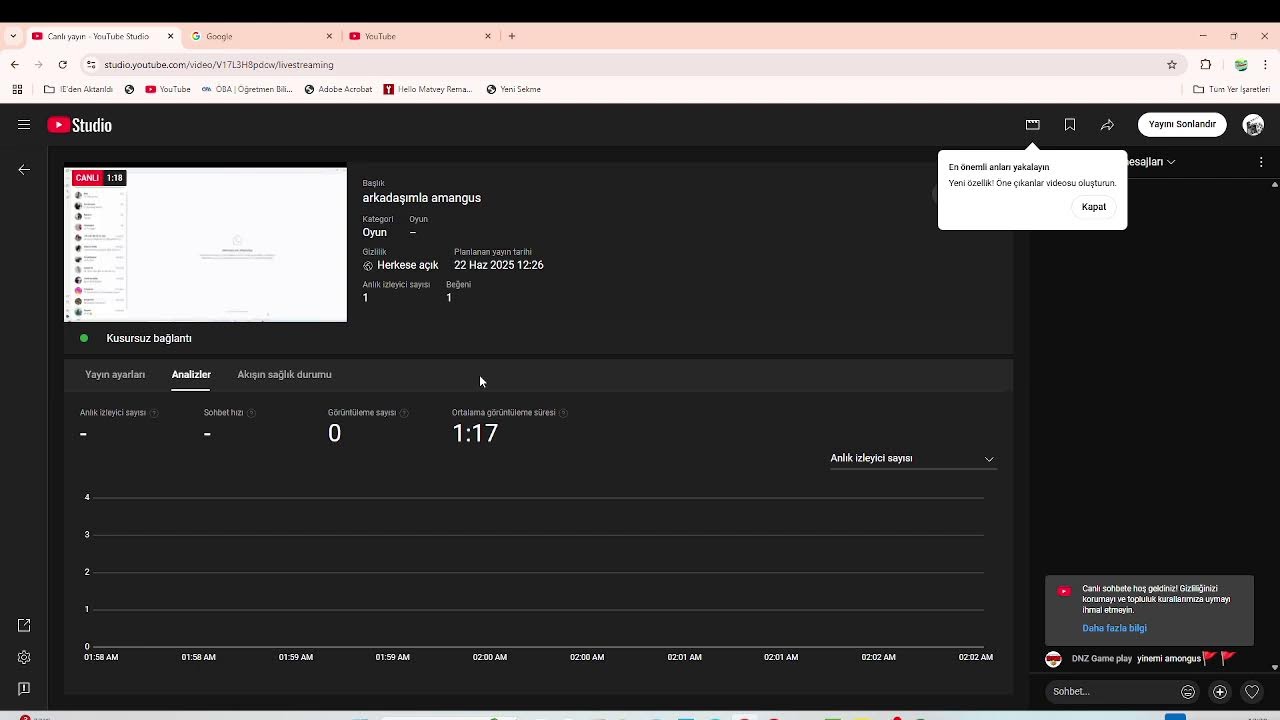
Task: Open the settings gear in left sidebar
Action: click(x=24, y=657)
